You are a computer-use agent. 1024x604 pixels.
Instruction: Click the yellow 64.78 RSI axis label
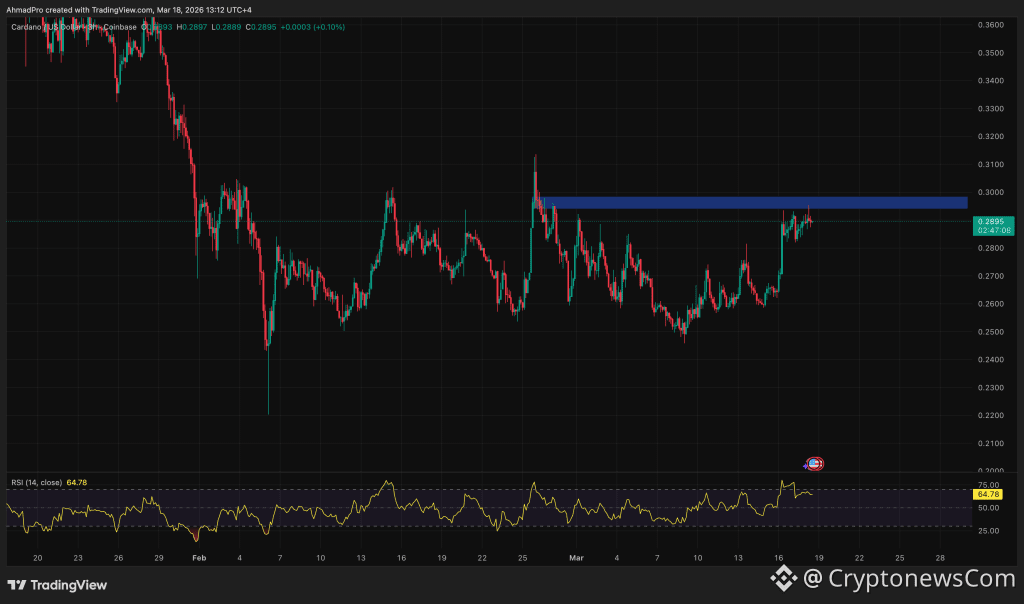click(x=989, y=494)
